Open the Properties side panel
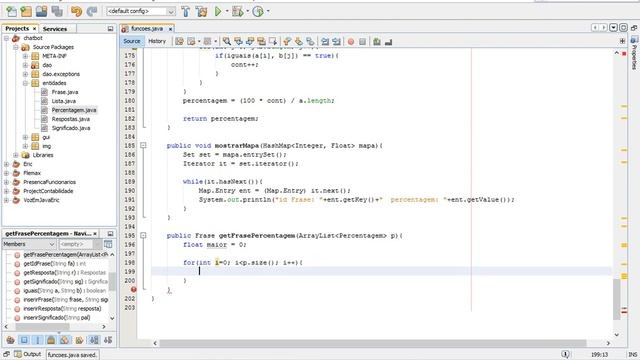The width and height of the screenshot is (640, 360). 634,53
